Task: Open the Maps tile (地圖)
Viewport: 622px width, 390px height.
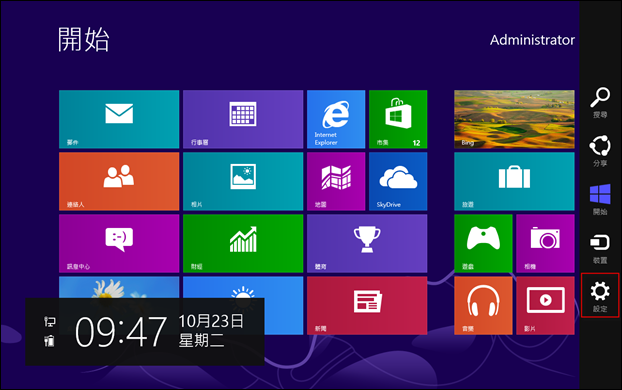Action: (x=336, y=181)
